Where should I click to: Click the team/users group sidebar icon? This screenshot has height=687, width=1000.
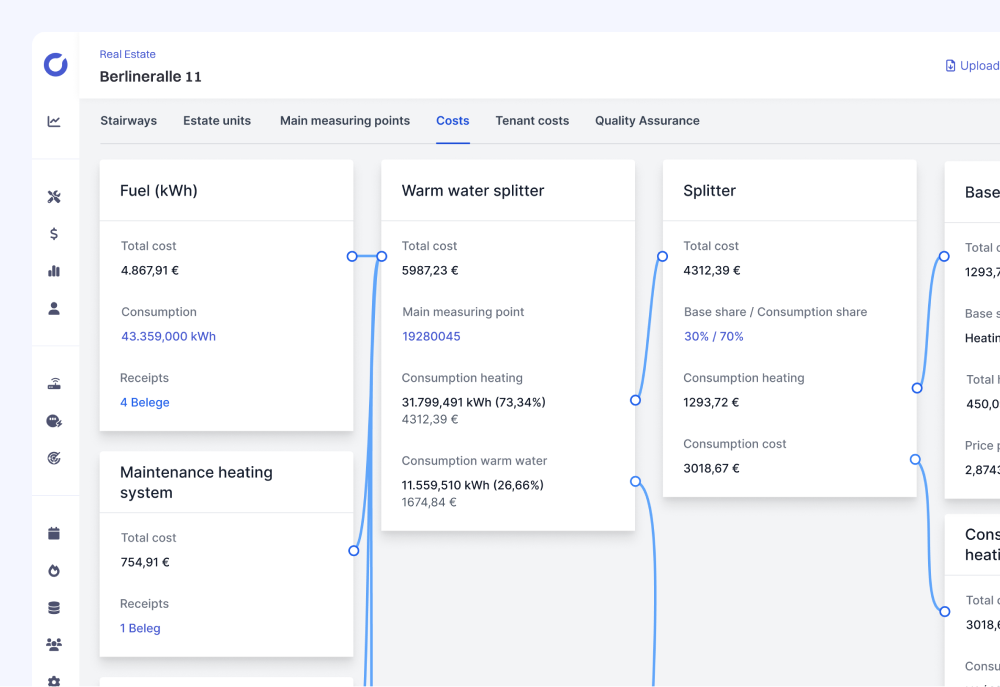point(54,644)
